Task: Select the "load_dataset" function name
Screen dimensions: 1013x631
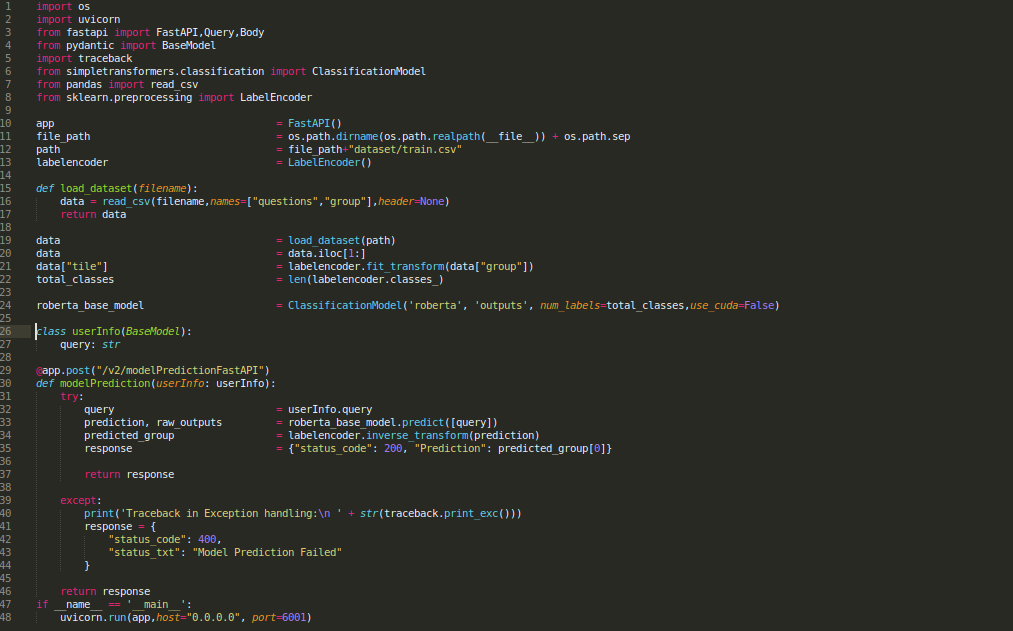Action: click(x=96, y=187)
